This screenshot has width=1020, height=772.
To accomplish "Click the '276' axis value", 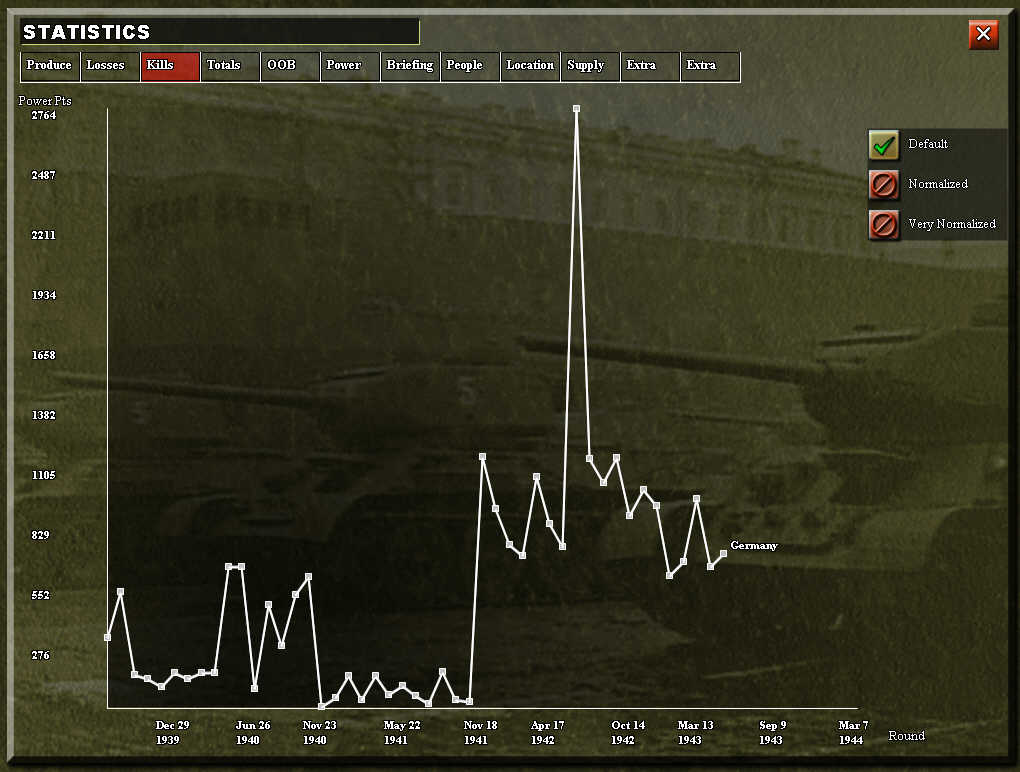I will point(40,655).
